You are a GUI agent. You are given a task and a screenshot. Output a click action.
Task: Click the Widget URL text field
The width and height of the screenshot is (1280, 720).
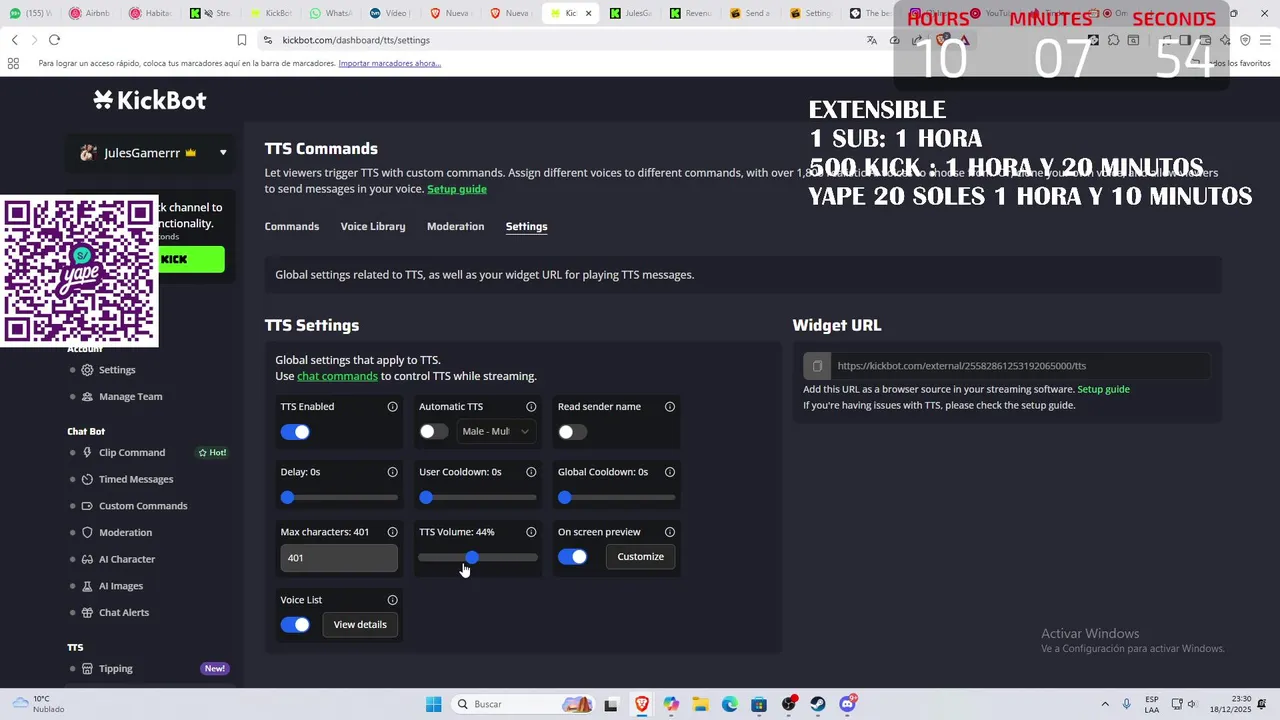1020,366
